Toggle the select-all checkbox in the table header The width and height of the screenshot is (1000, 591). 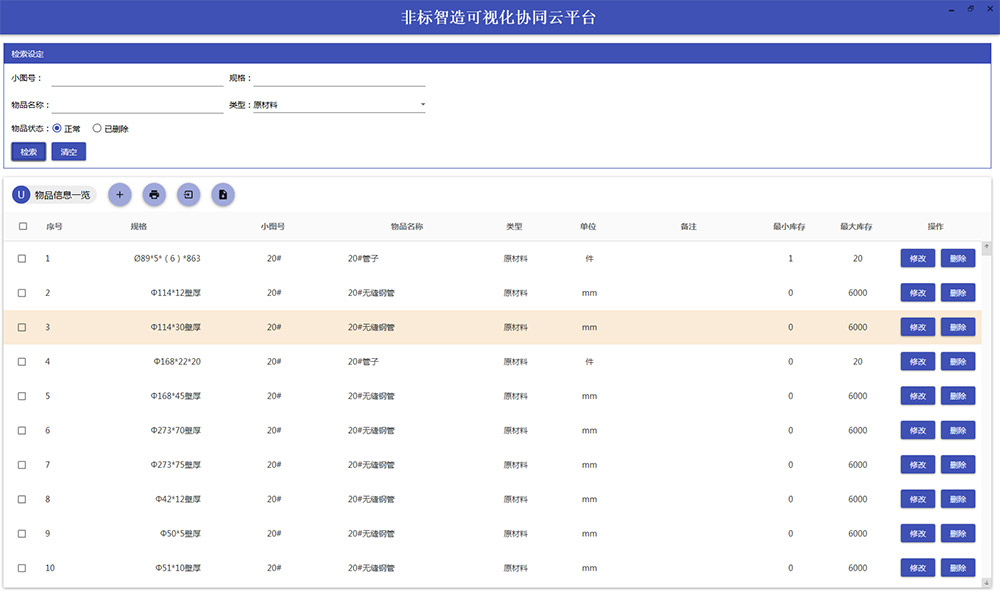[x=22, y=226]
